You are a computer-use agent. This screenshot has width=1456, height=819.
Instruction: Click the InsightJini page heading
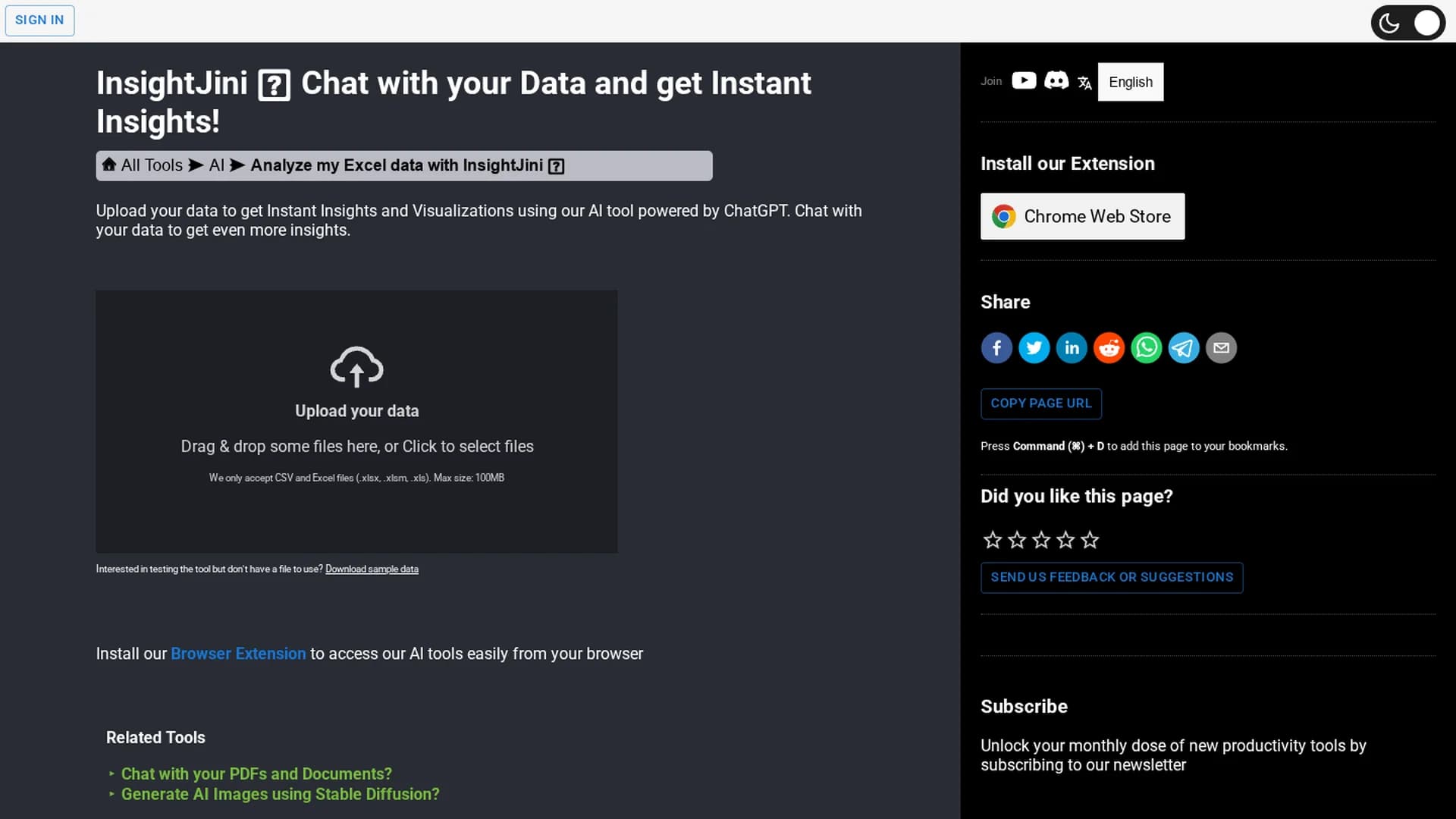pyautogui.click(x=453, y=102)
